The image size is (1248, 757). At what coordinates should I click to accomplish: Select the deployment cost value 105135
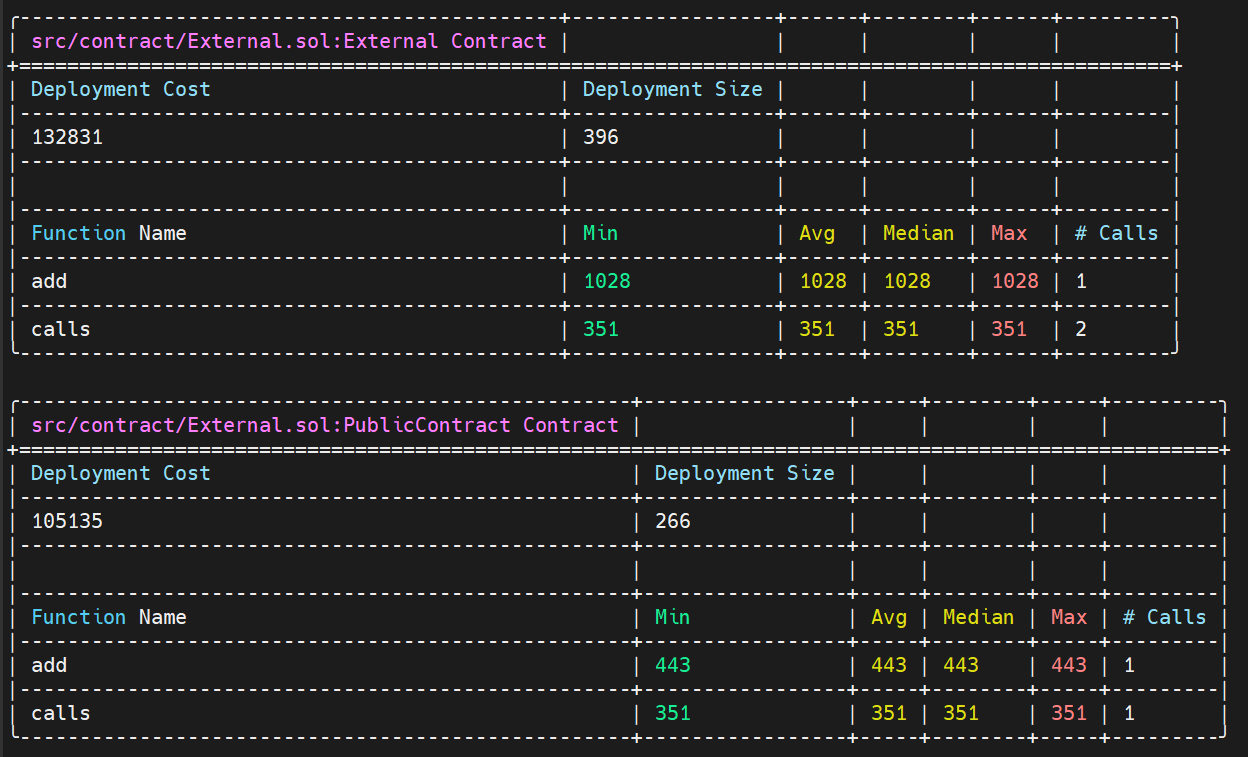[x=67, y=521]
